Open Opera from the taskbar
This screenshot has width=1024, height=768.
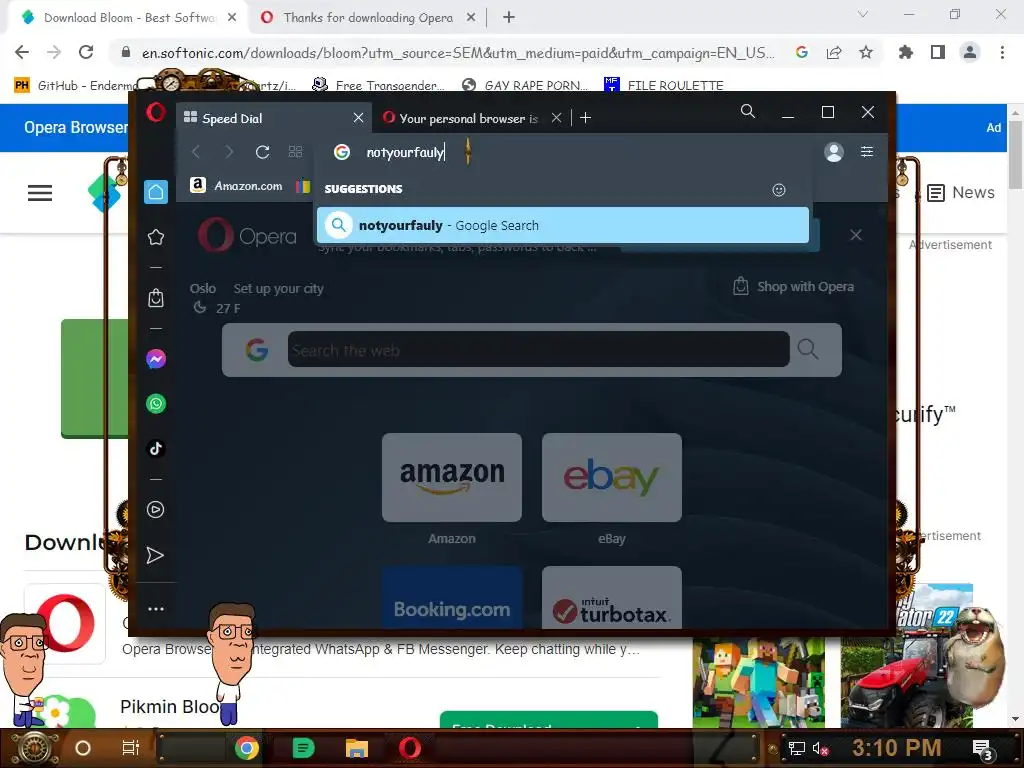(x=410, y=748)
